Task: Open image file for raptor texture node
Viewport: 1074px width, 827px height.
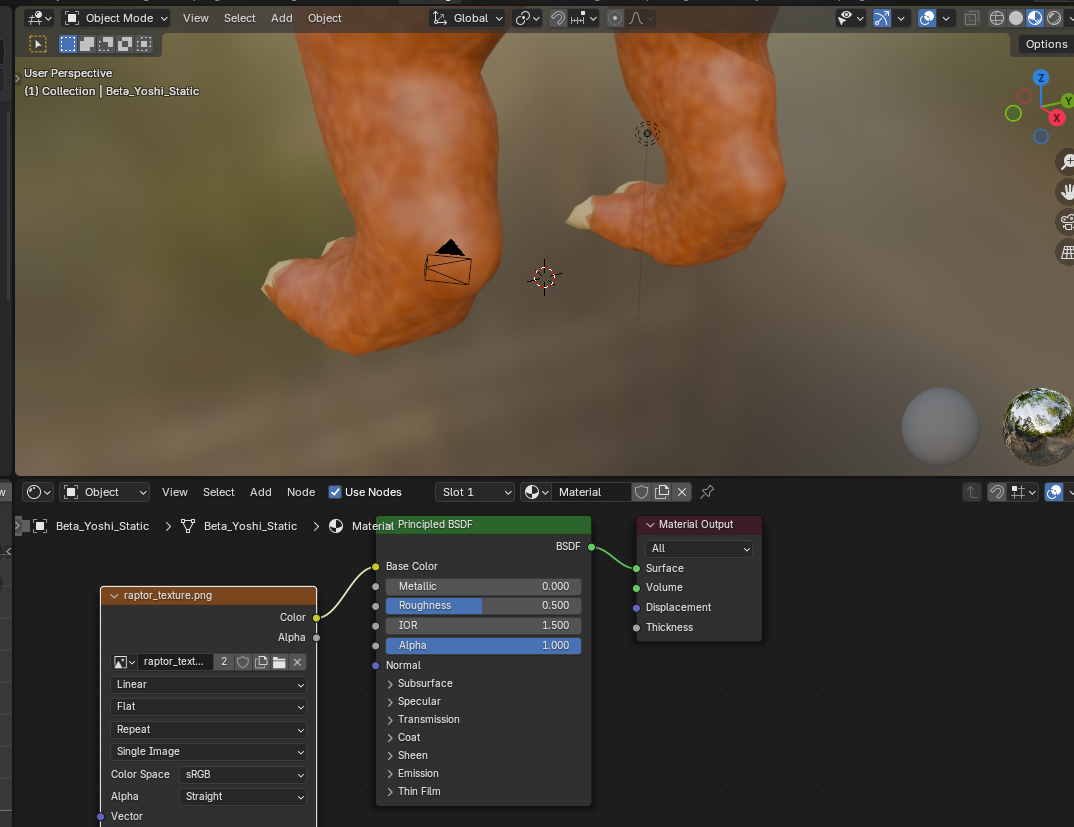Action: point(279,662)
